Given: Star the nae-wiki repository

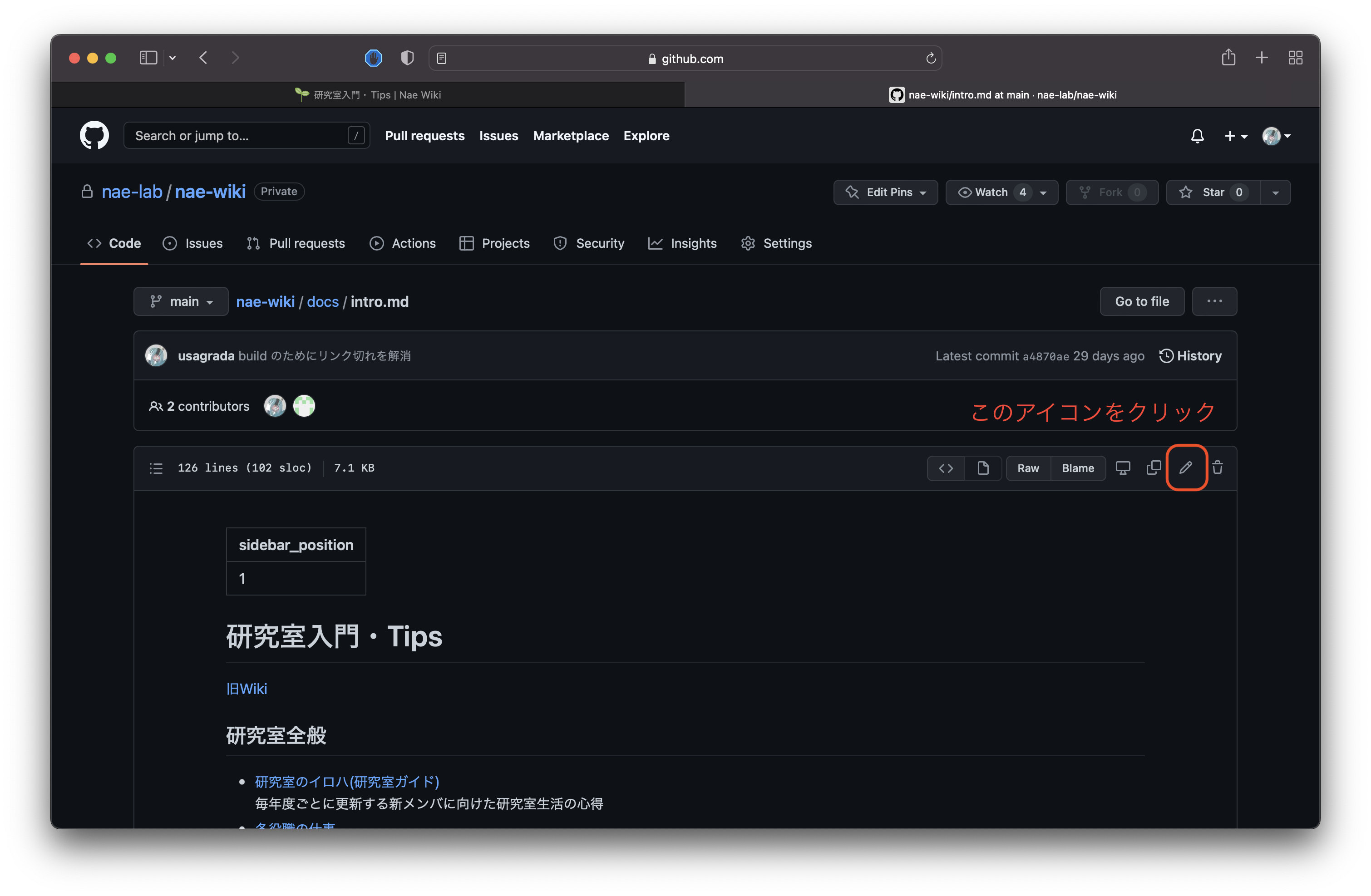Looking at the screenshot, I should click(x=1214, y=192).
